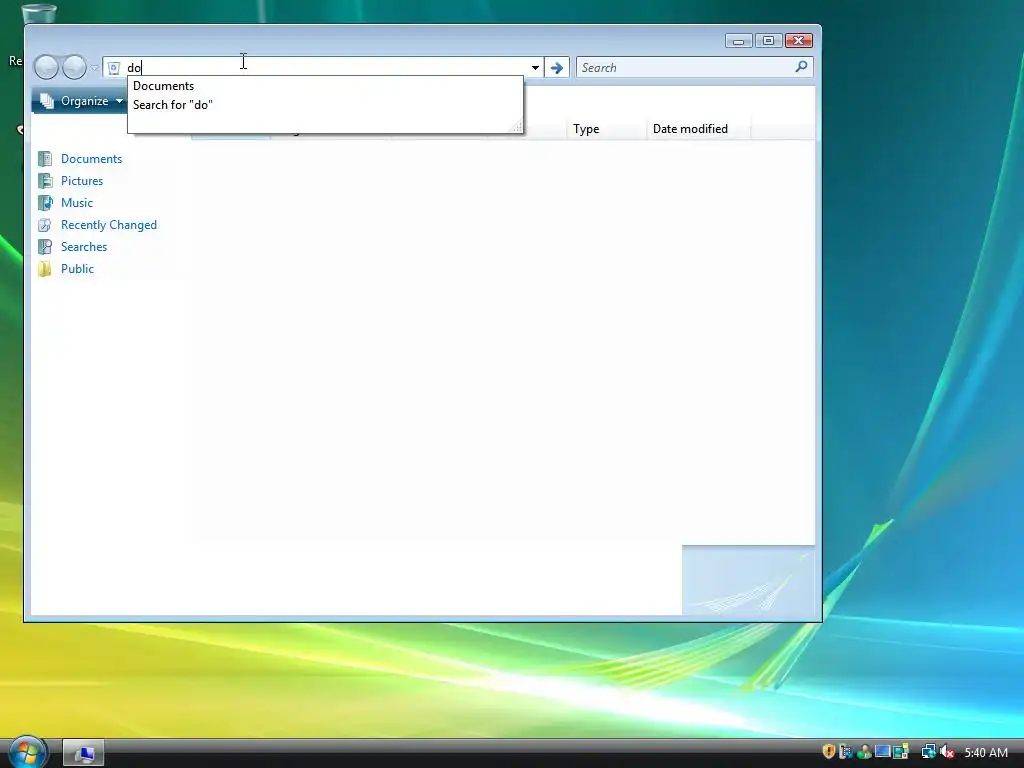Open the Pictures favorite link
The height and width of the screenshot is (768, 1024).
pyautogui.click(x=82, y=181)
